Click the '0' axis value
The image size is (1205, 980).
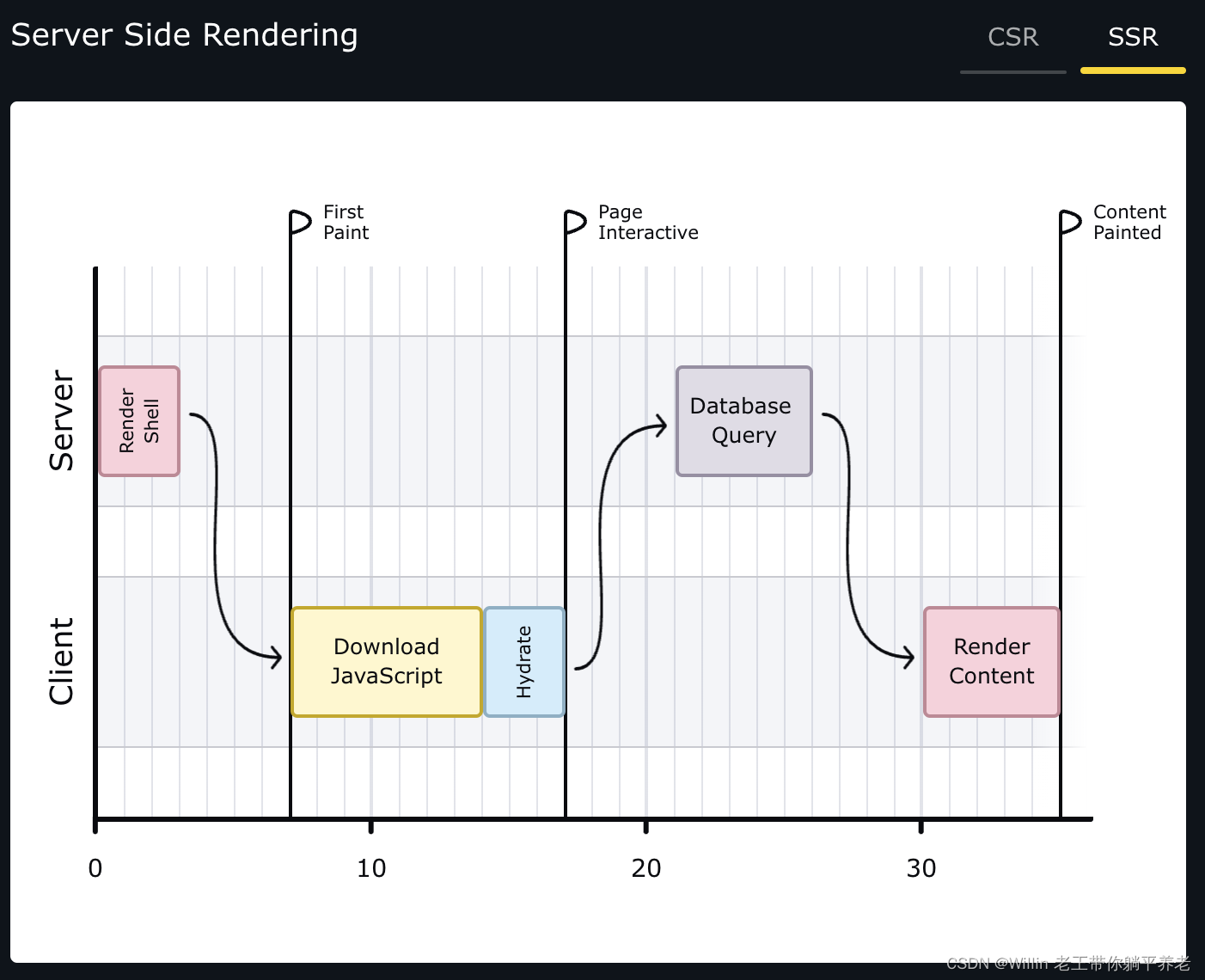[x=95, y=868]
